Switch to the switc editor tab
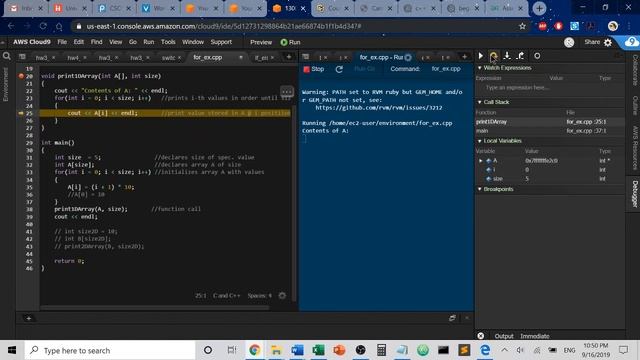The height and width of the screenshot is (360, 640). click(168, 58)
